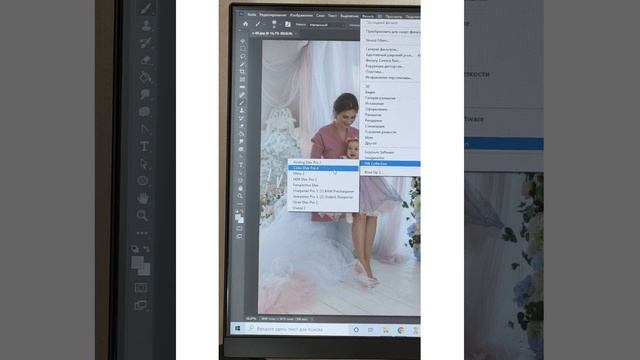Open Task View on the taskbar
This screenshot has height=360, width=640.
click(371, 330)
